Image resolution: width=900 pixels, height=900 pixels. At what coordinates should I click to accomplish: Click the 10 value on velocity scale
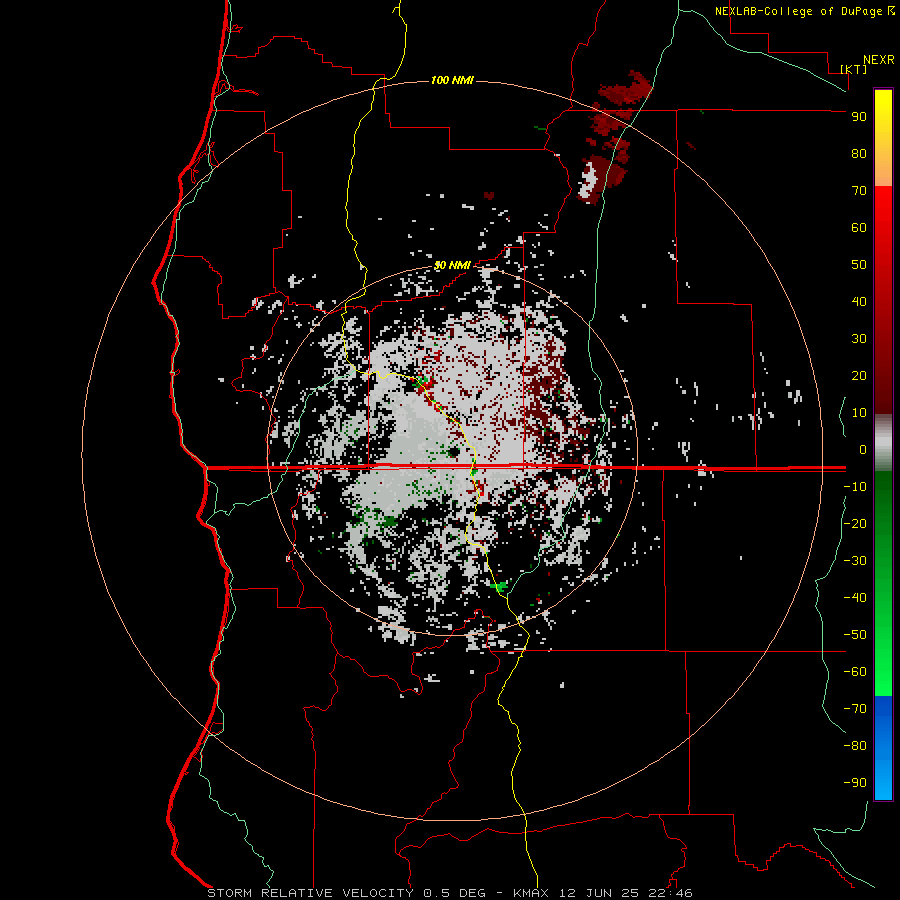(859, 413)
